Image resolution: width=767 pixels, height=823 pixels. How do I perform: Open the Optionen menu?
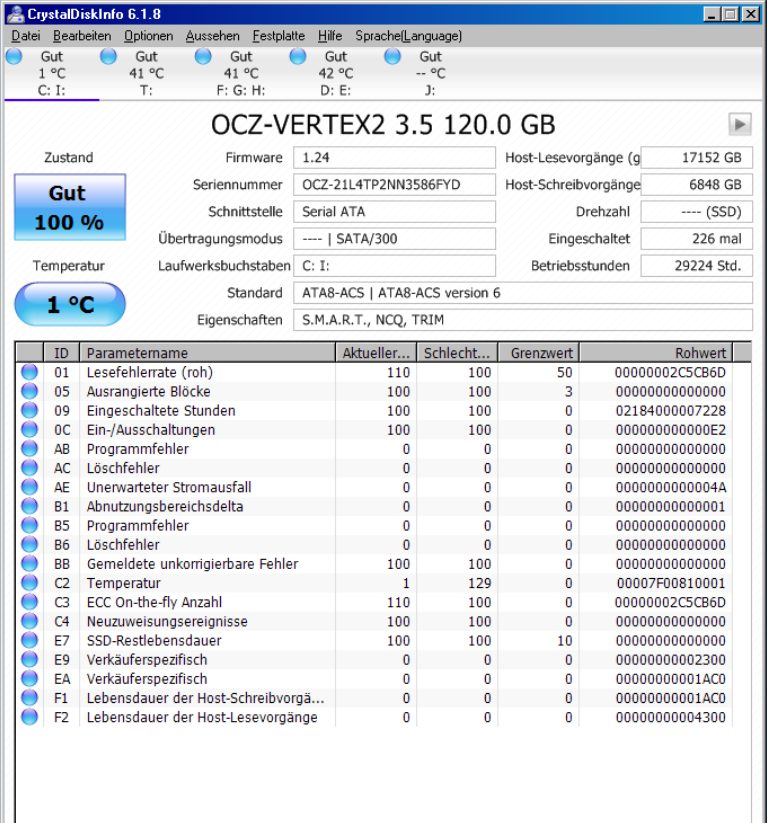click(149, 36)
